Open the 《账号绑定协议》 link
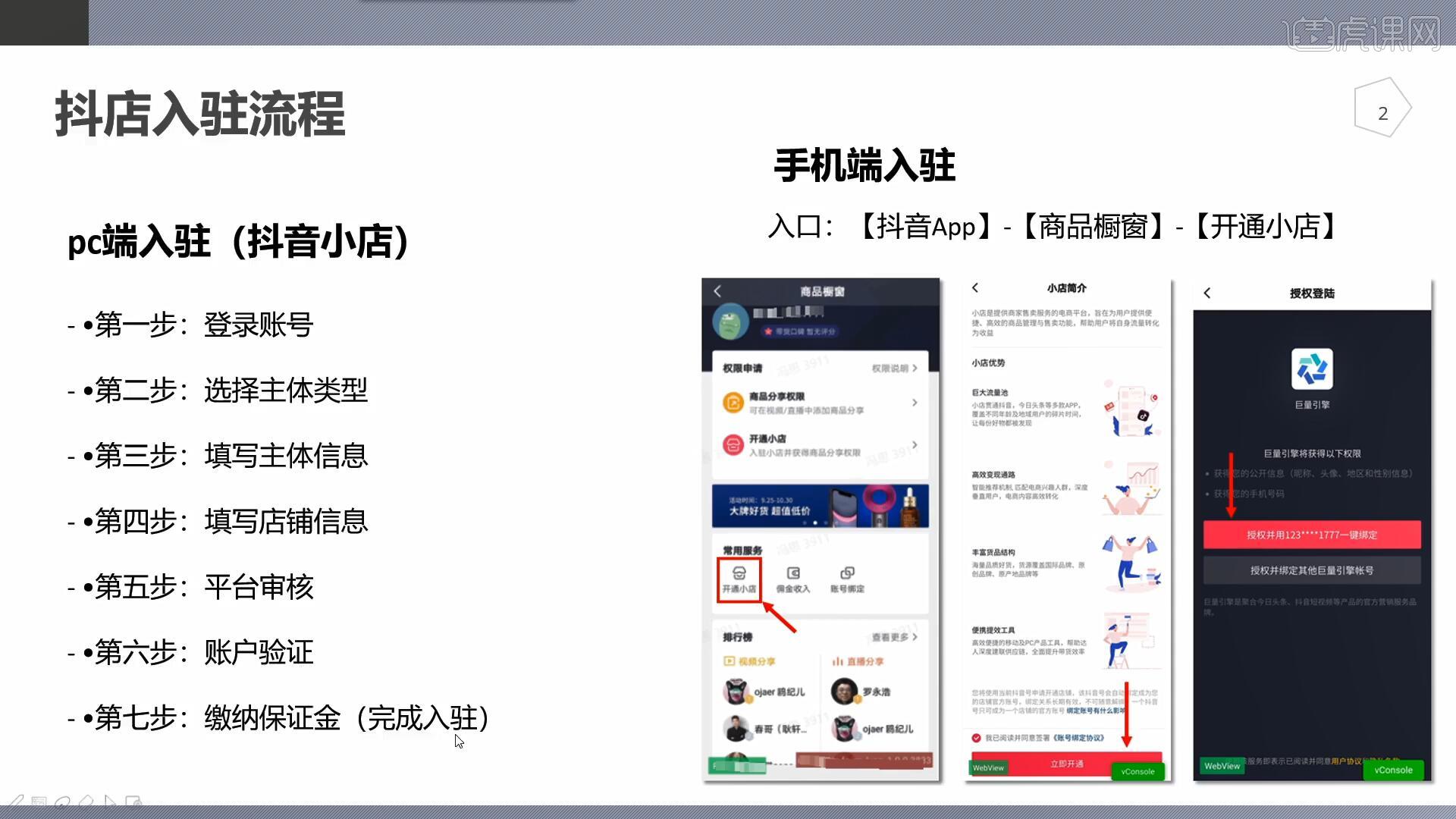 pos(1078,738)
